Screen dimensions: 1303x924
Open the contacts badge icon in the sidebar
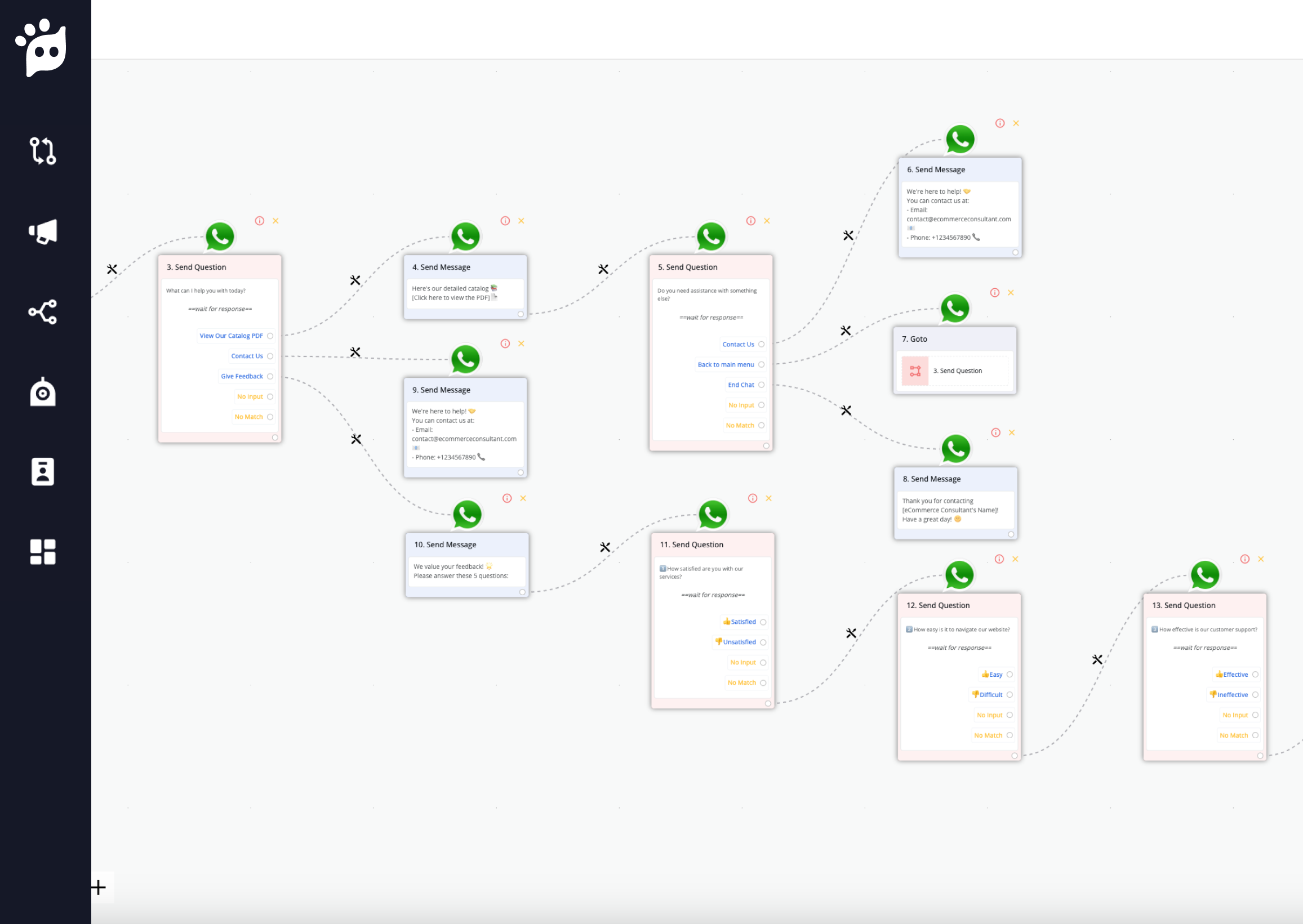[x=43, y=472]
